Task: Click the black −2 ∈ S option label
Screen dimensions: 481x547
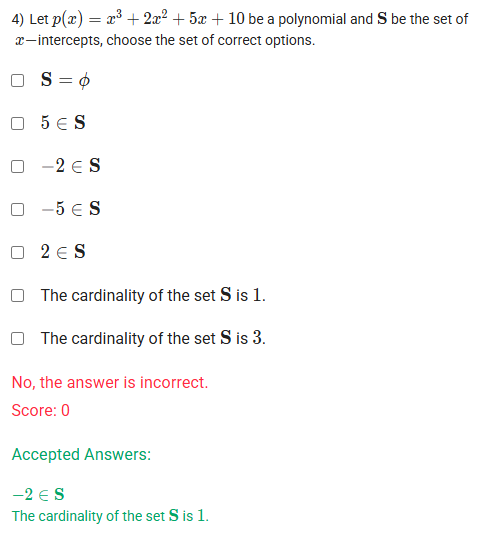Action: tap(71, 166)
